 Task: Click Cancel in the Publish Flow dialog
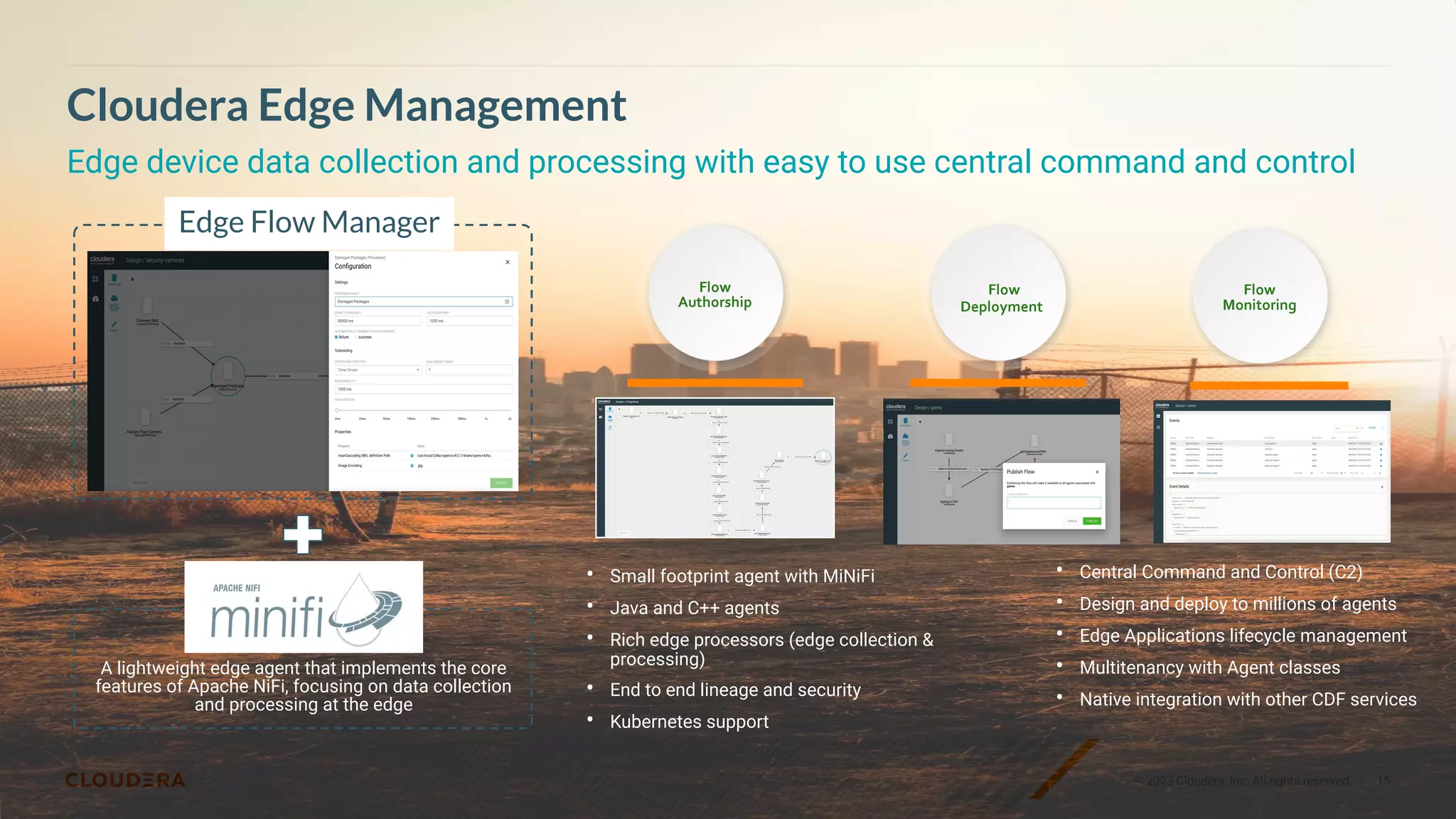[x=1072, y=521]
